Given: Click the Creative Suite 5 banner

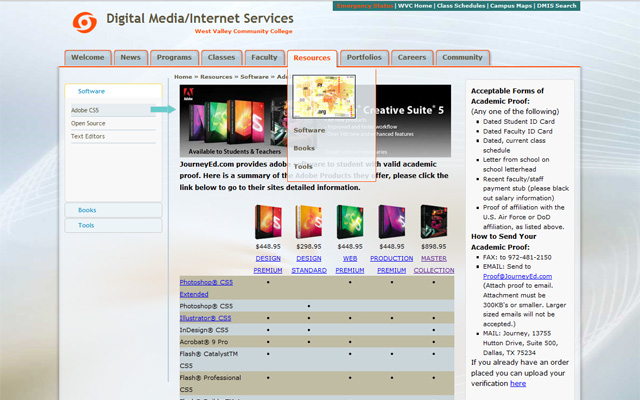Looking at the screenshot, I should pos(315,121).
